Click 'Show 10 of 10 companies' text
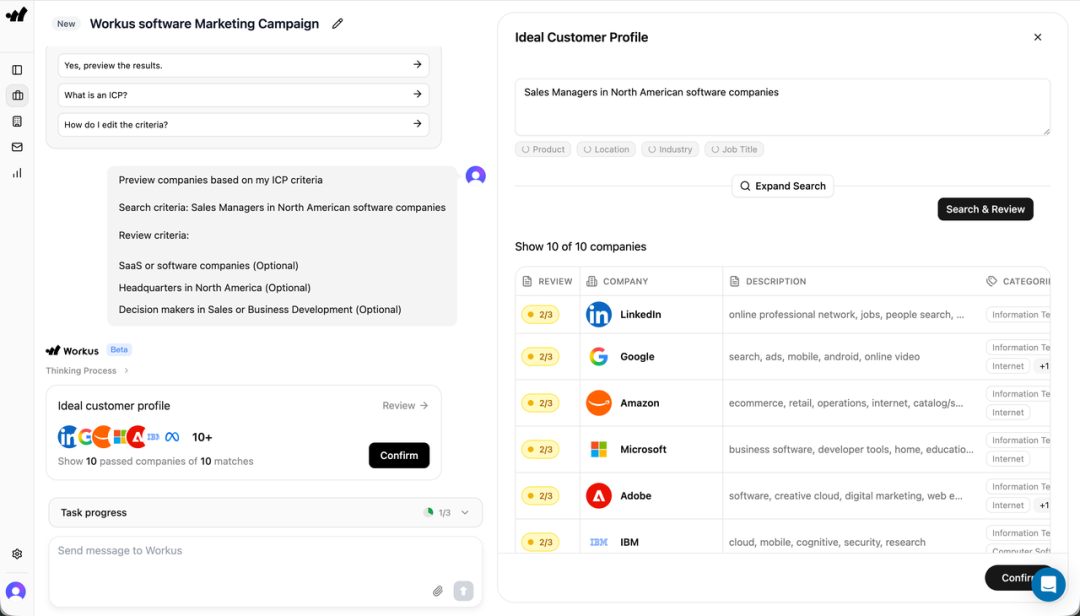Screen dimensions: 1080x616 click(x=581, y=247)
